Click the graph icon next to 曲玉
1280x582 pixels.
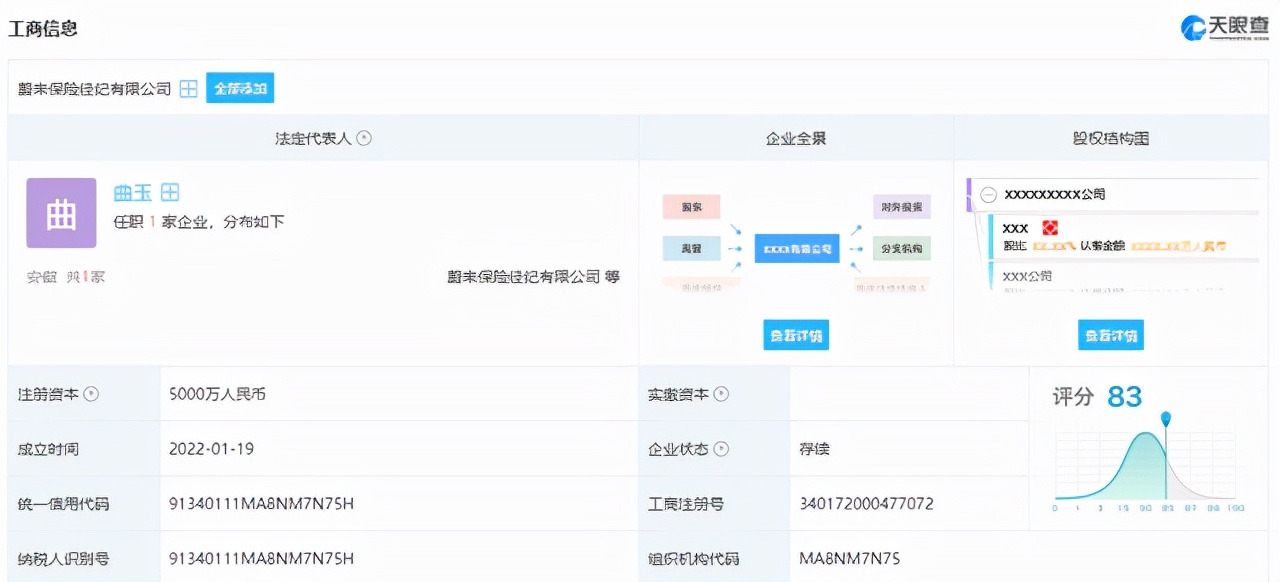[168, 192]
